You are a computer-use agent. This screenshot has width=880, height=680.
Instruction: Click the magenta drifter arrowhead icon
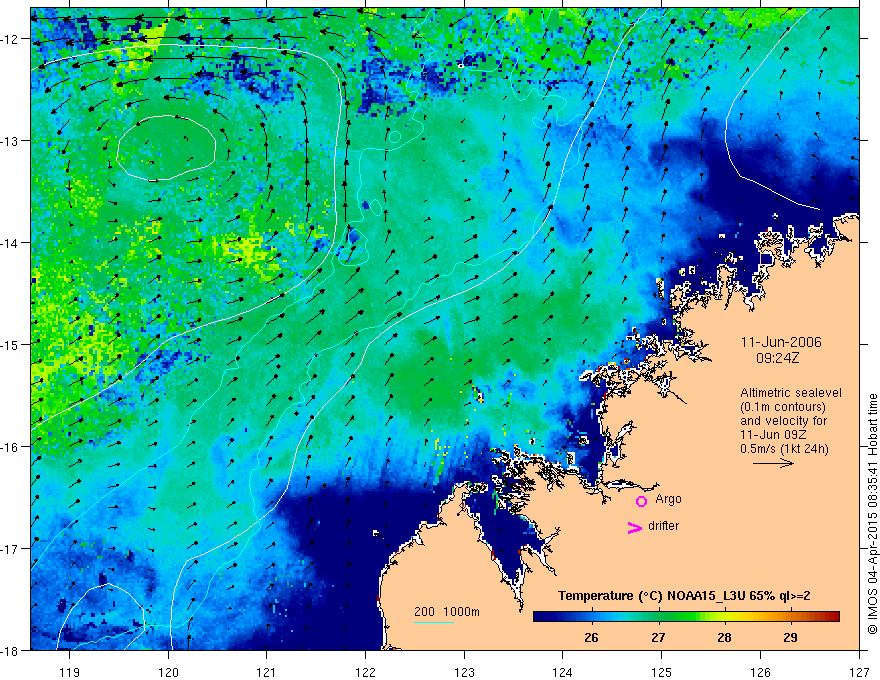[635, 527]
